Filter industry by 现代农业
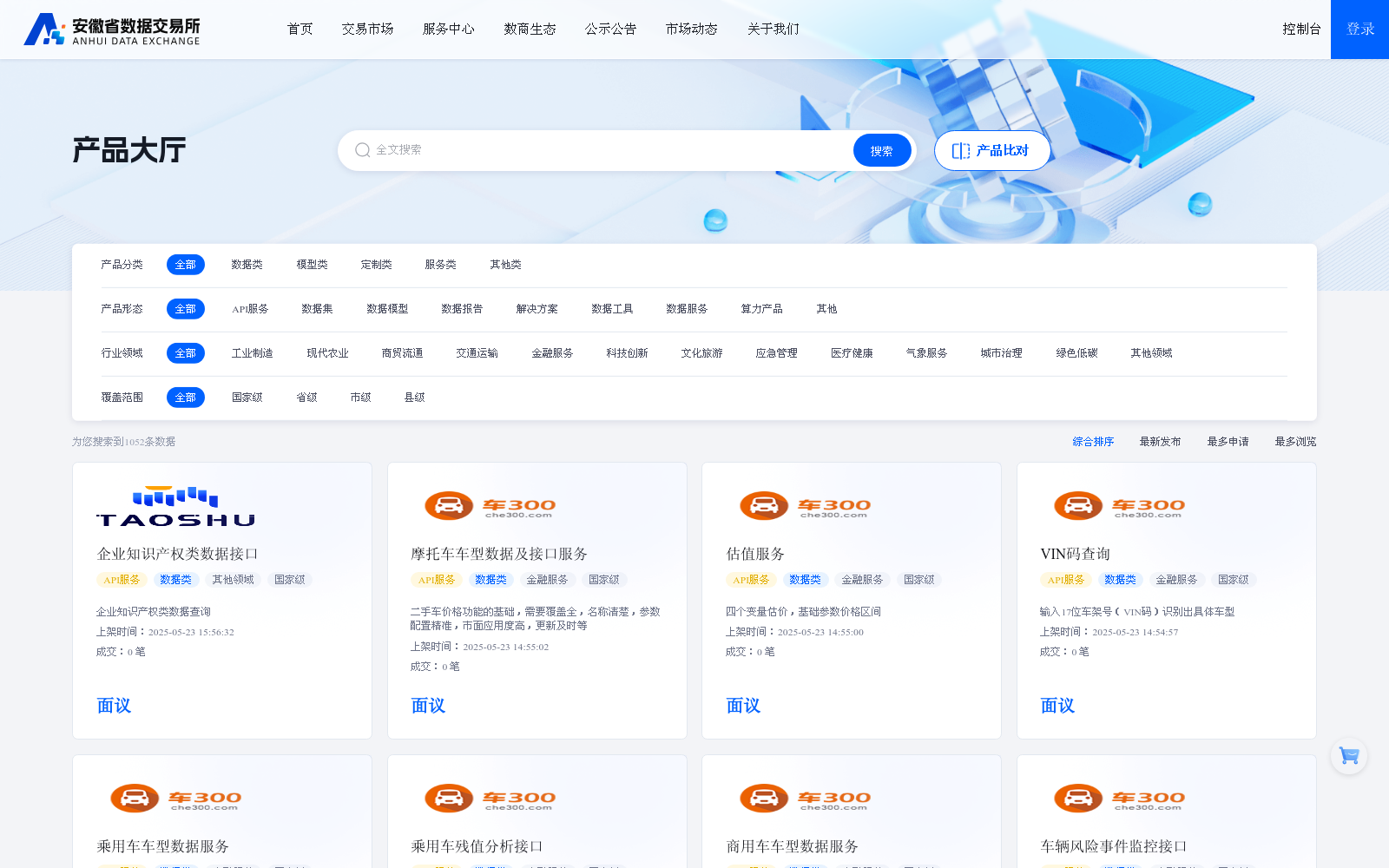This screenshot has width=1389, height=868. coord(327,353)
